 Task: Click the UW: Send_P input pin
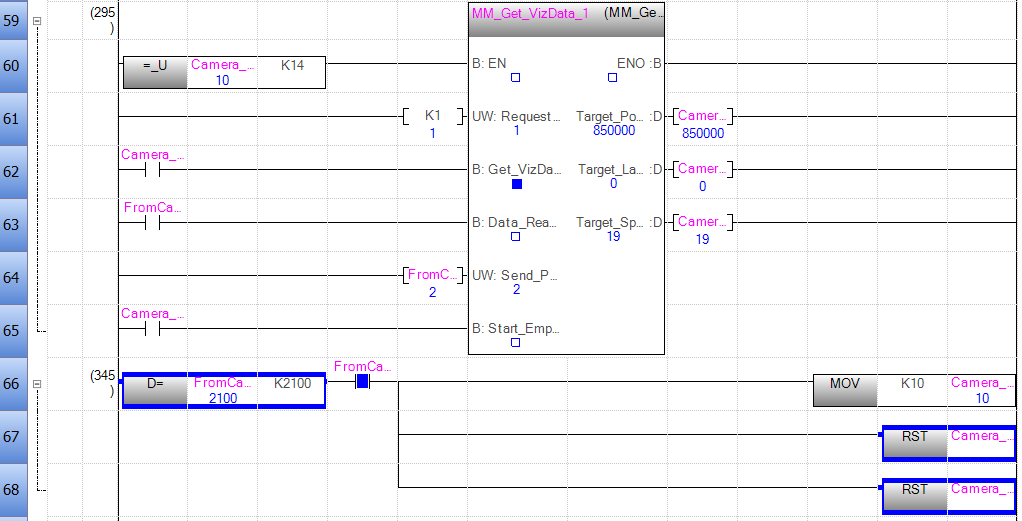coord(515,275)
